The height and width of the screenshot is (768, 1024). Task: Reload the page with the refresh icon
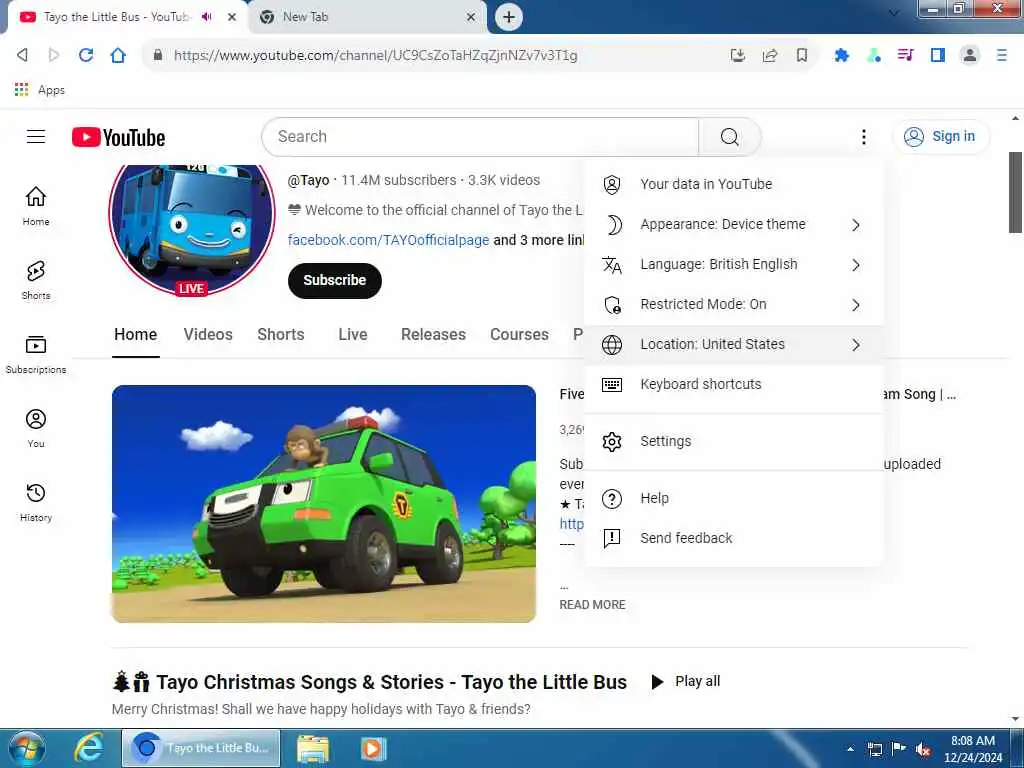[86, 55]
